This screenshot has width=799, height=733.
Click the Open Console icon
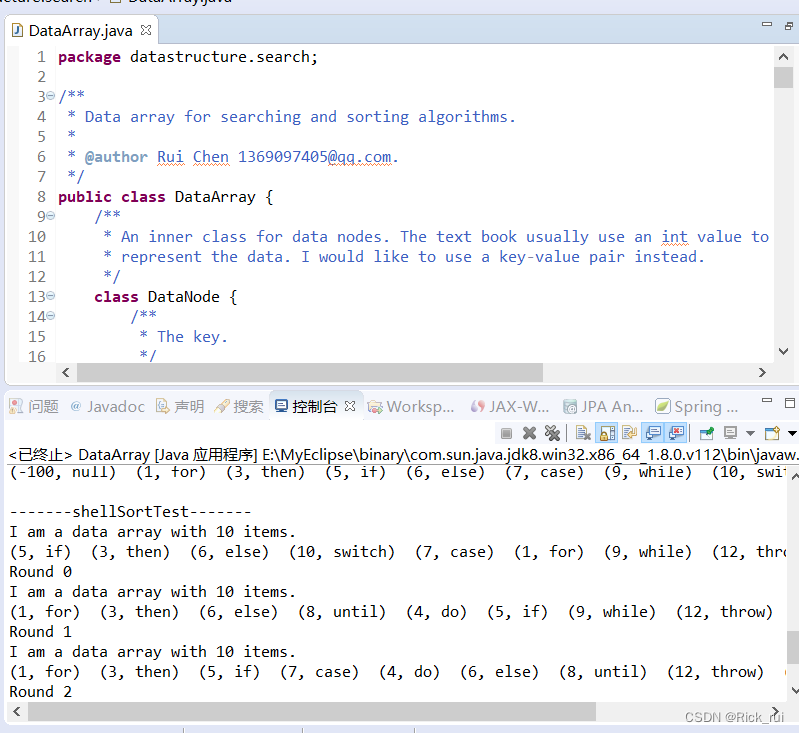tap(773, 433)
